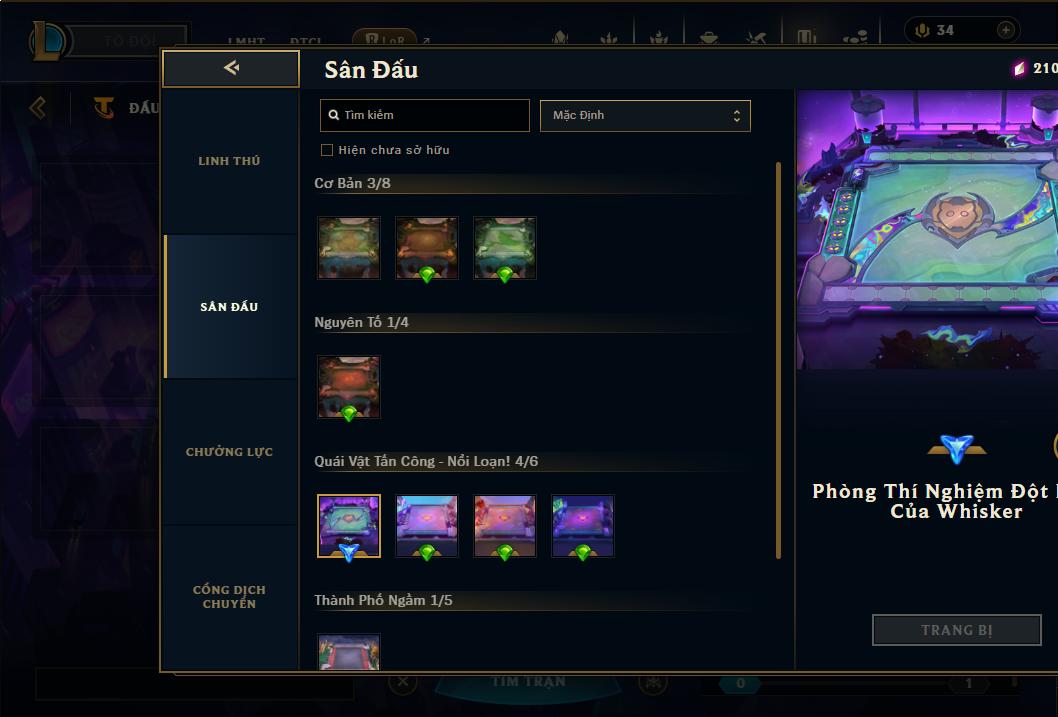Select the Thành Phố Ngầm arena thumbnail
The width and height of the screenshot is (1058, 717).
[x=349, y=652]
